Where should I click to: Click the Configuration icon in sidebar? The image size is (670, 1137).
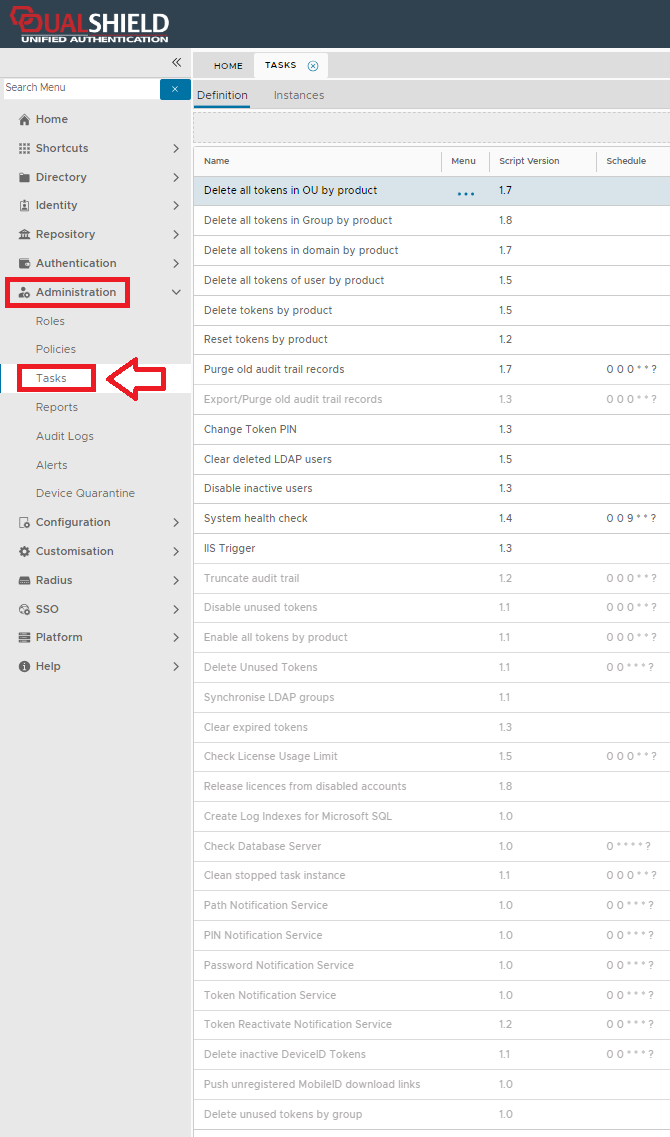pos(25,522)
